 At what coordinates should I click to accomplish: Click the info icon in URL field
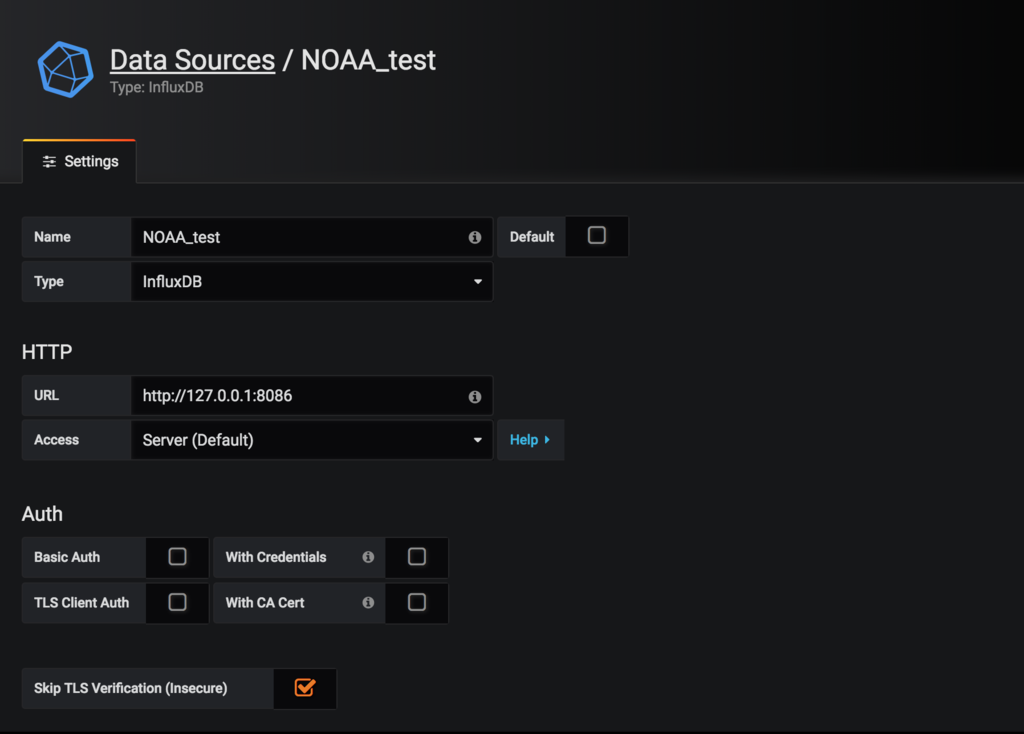(x=475, y=396)
